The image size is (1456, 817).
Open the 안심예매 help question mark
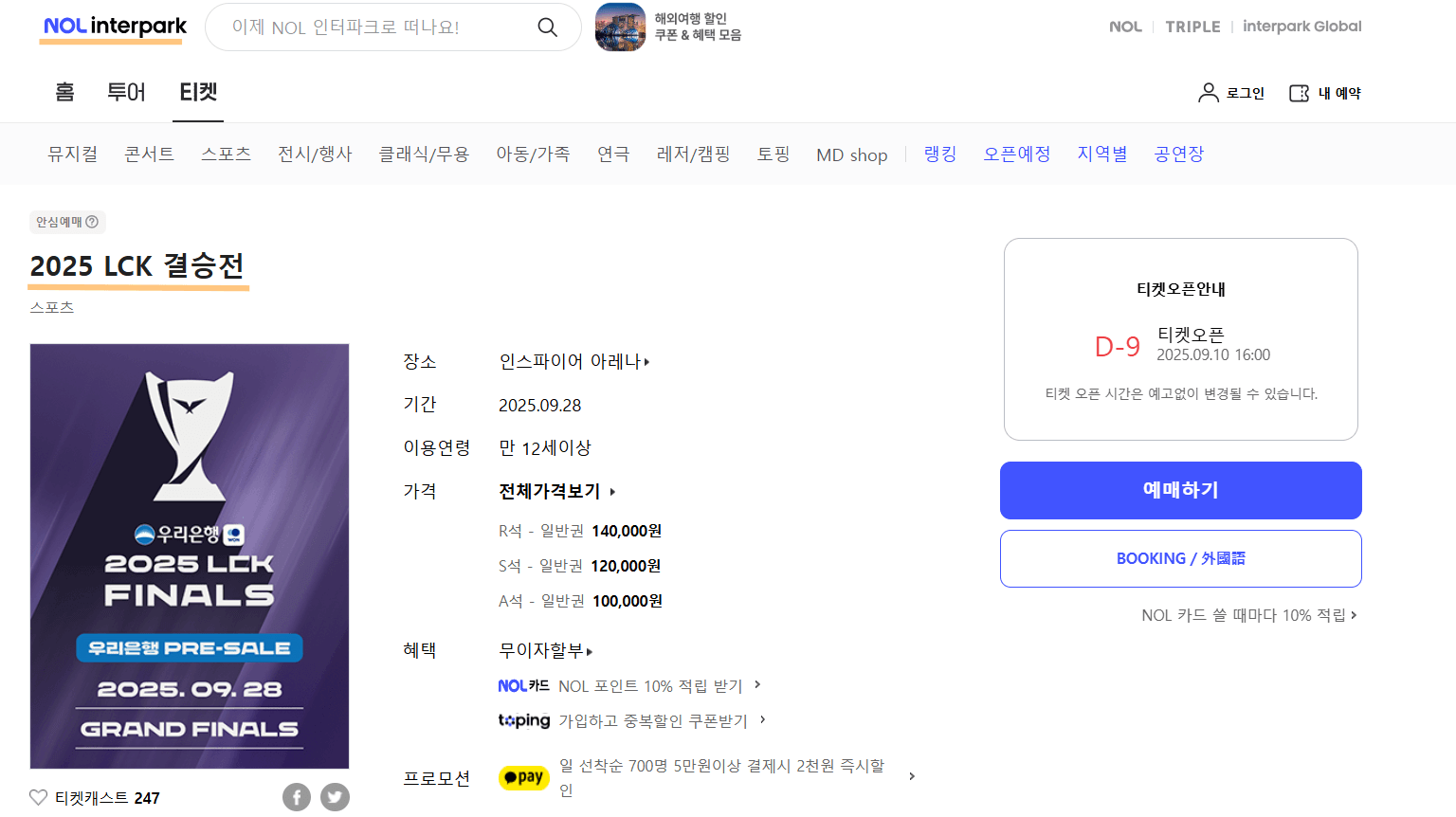(91, 221)
